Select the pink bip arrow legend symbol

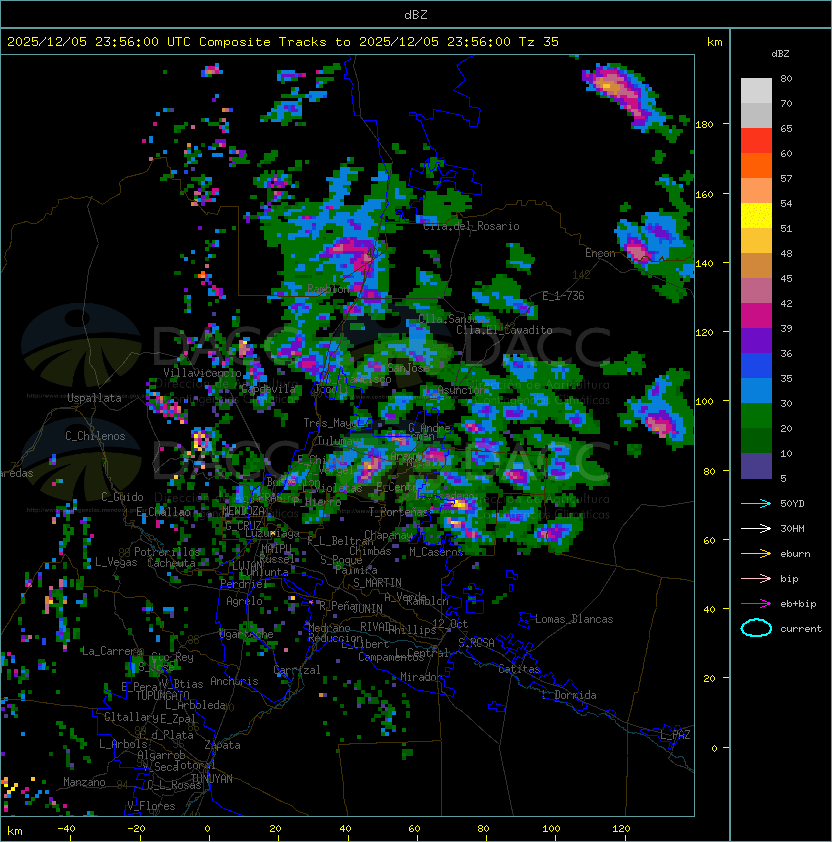click(756, 578)
